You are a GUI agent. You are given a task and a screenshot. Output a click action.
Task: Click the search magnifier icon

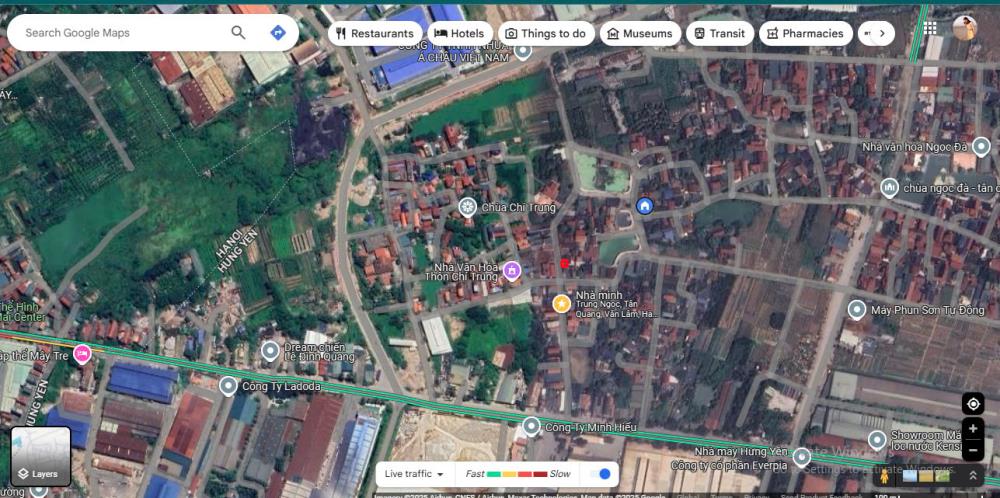pos(238,33)
